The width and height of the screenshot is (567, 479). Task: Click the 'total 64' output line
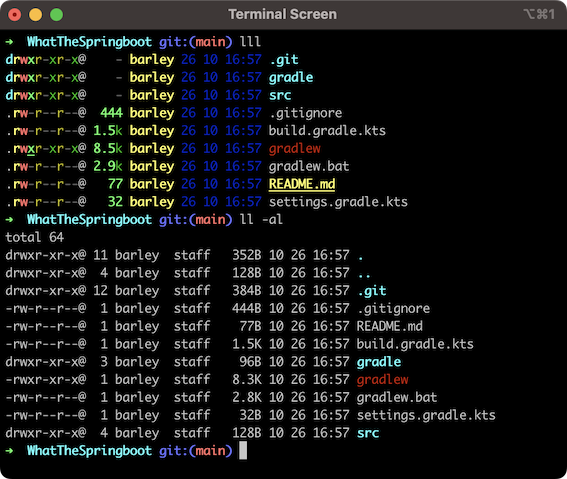pyautogui.click(x=35, y=237)
